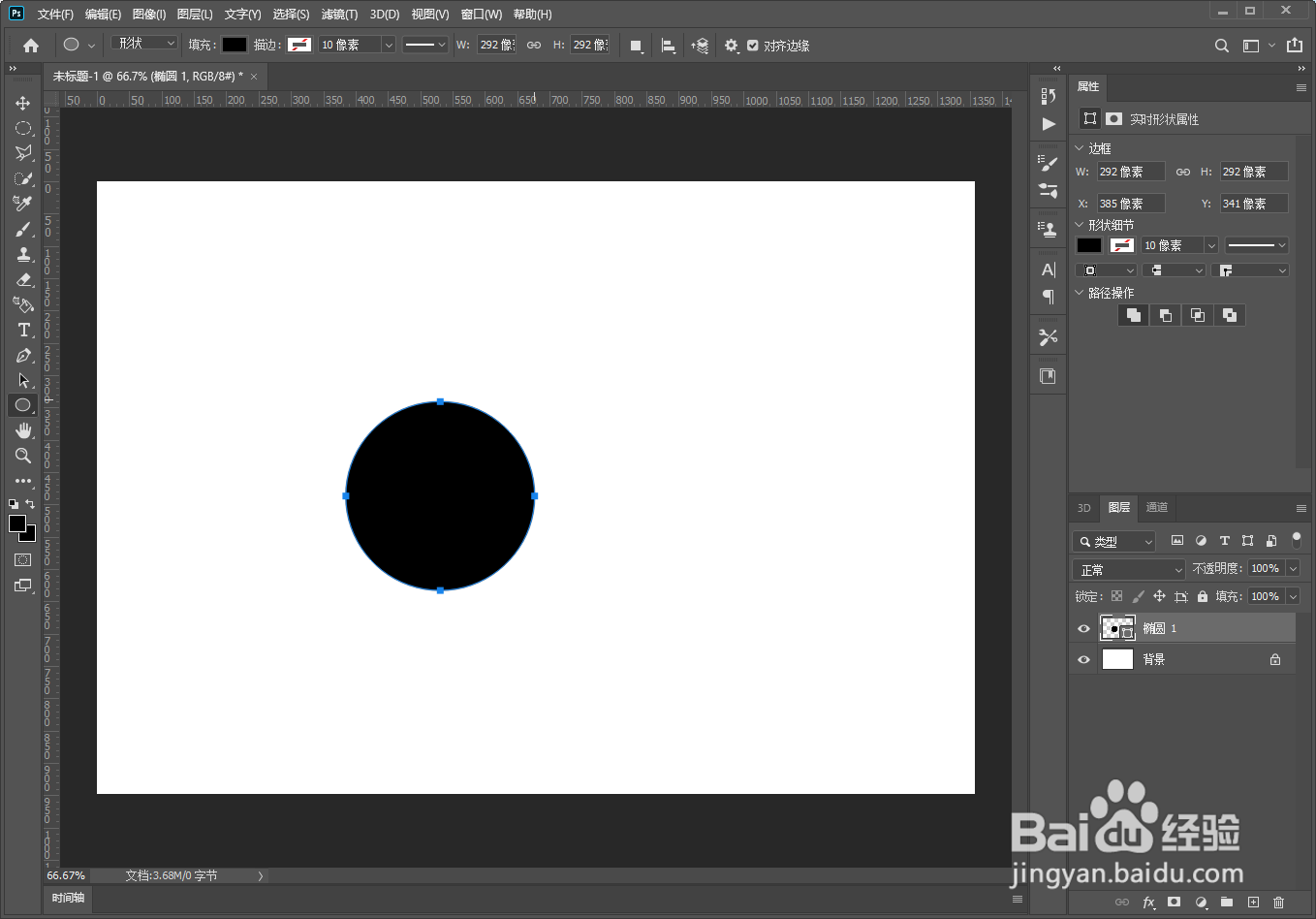Click the Search magnifier icon
Viewport: 1316px width, 919px height.
coord(1221,46)
